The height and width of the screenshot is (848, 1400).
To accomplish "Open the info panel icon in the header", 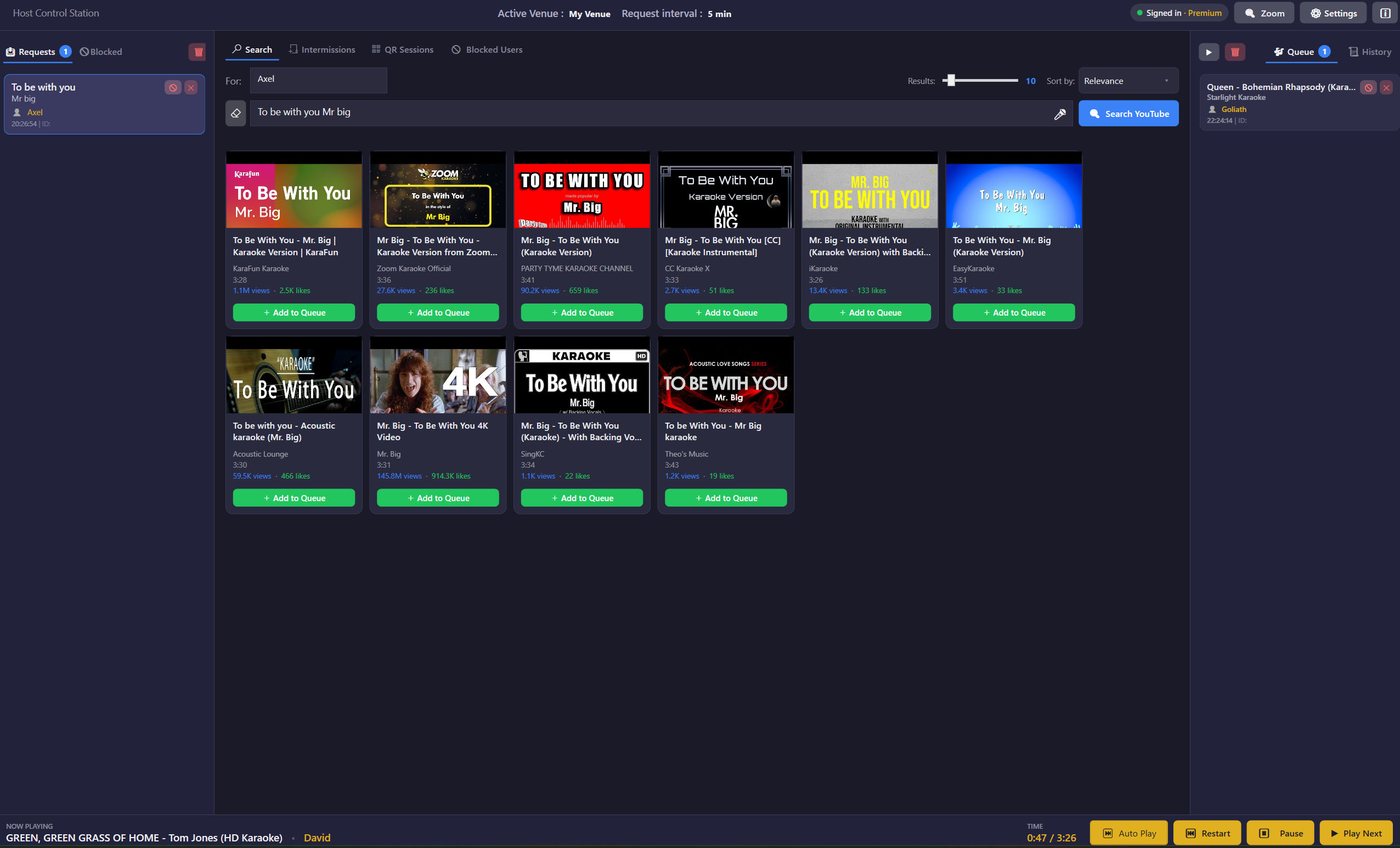I will pyautogui.click(x=1385, y=13).
